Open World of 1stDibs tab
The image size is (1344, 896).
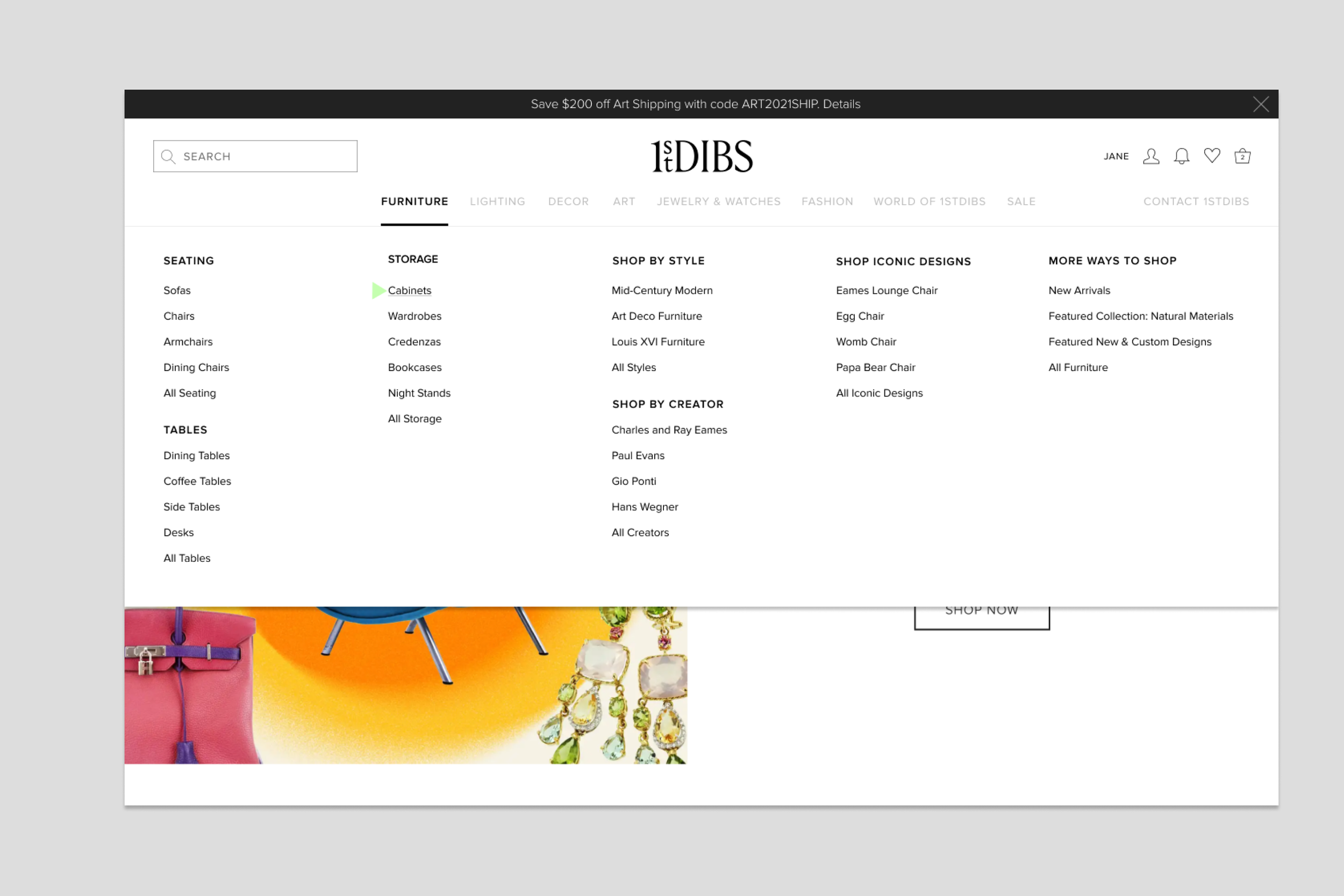tap(929, 202)
